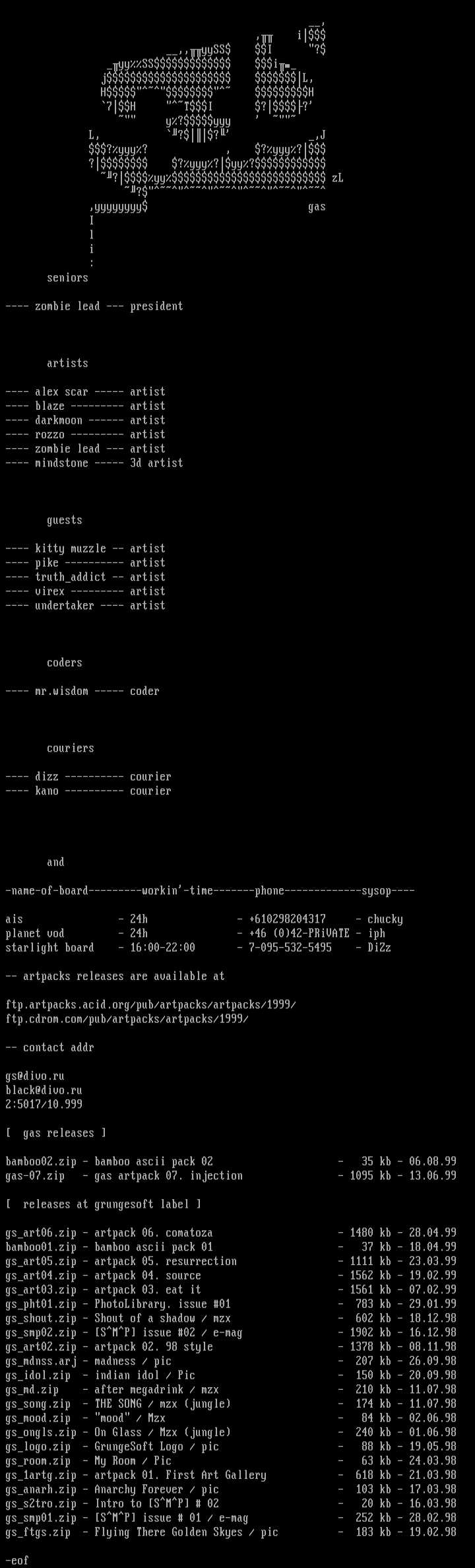This screenshot has width=475, height=1568.
Task: Select gs_mdnss.arj madness pic entry
Action: tap(231, 1361)
